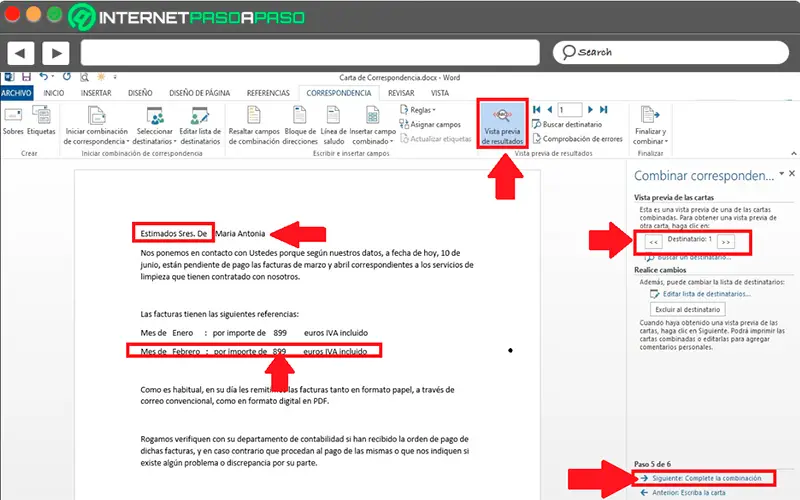800x500 pixels.
Task: Close the Combinar correspondencia pane
Action: (792, 173)
